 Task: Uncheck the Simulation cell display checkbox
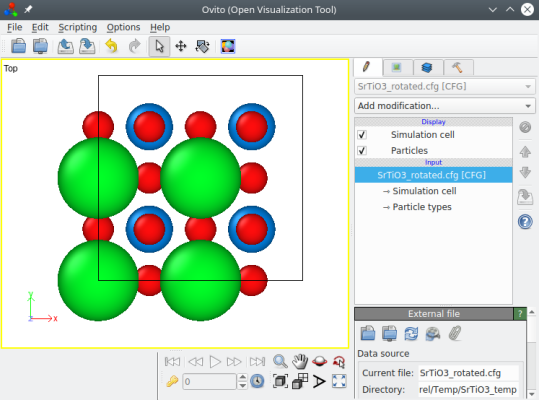(362, 135)
